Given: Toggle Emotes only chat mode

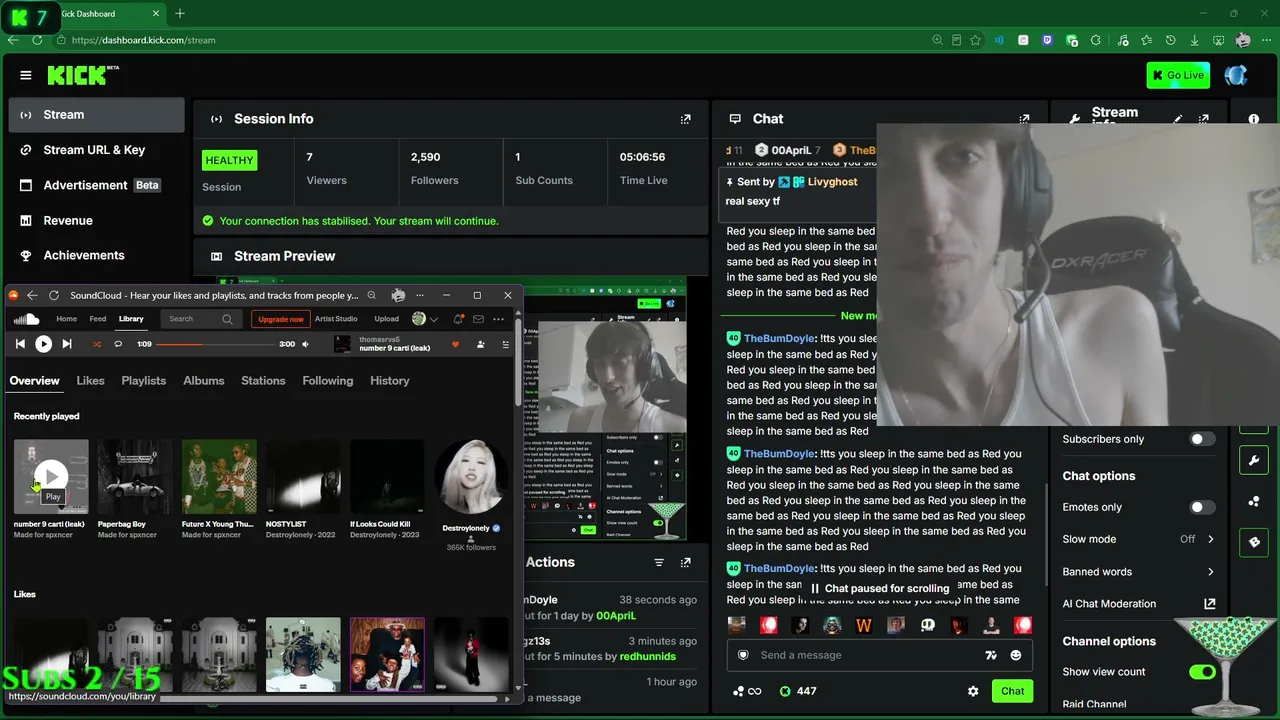Looking at the screenshot, I should pos(1202,507).
